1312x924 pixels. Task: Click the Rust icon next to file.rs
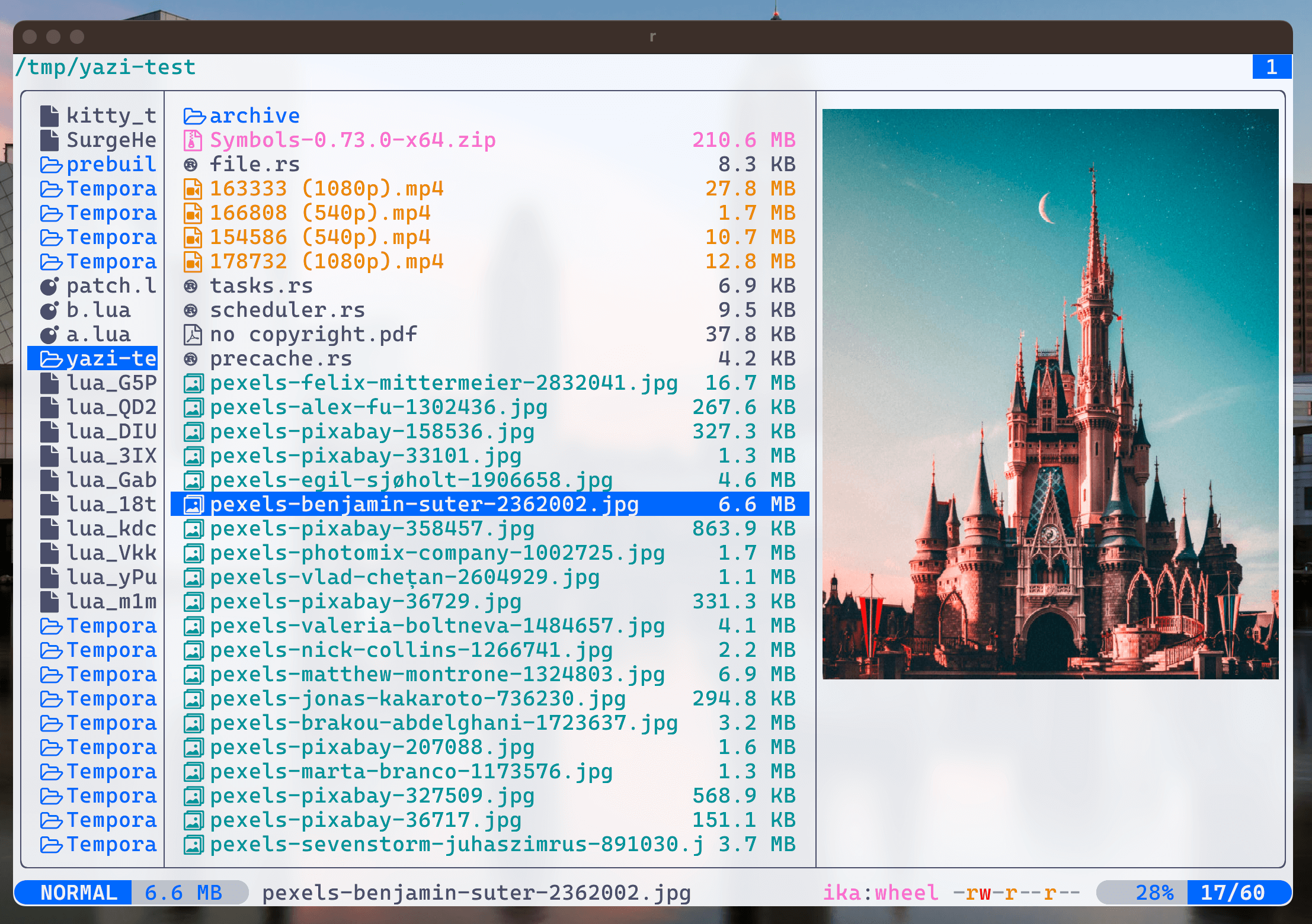pyautogui.click(x=191, y=165)
